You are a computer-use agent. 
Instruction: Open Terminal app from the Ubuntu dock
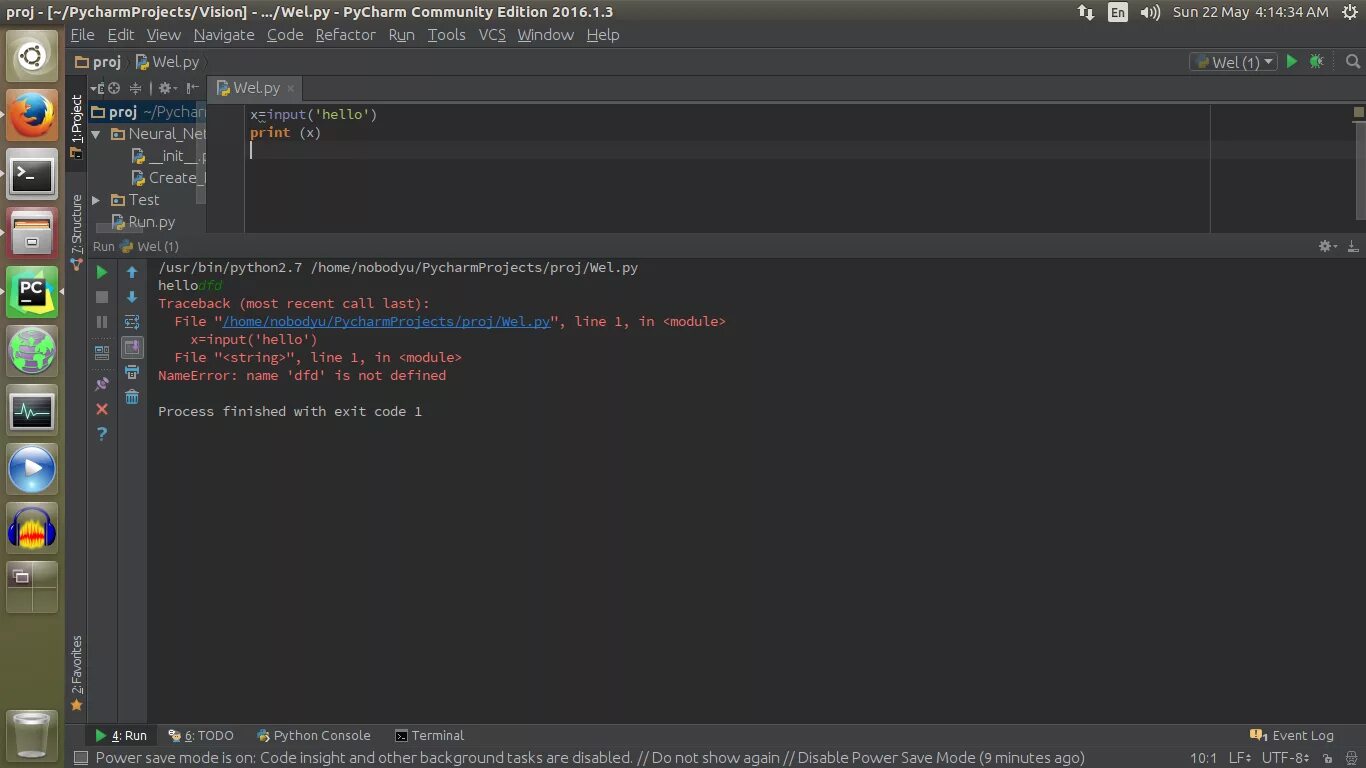pos(32,176)
